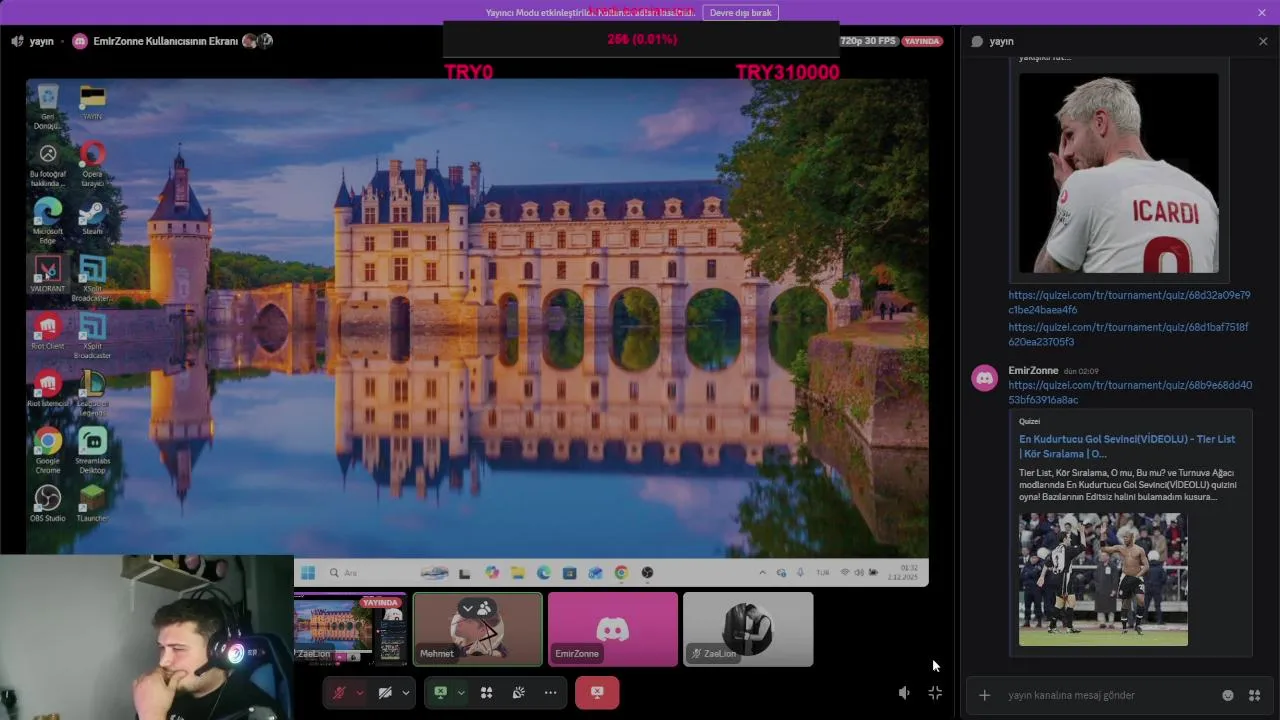Open the activities grid icon
1280x720 pixels.
[486, 693]
